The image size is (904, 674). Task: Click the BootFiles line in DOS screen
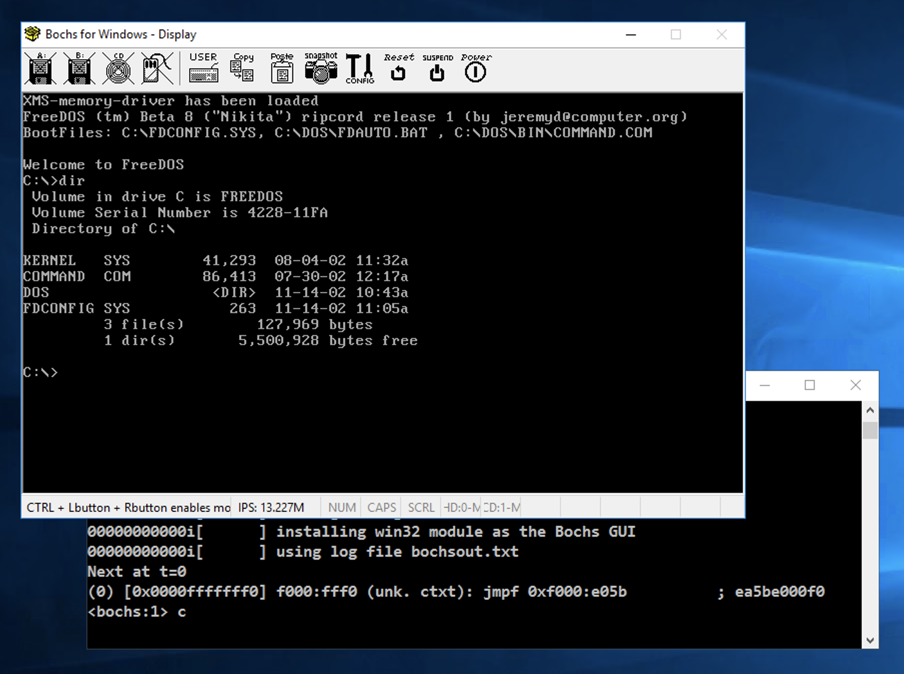click(338, 133)
